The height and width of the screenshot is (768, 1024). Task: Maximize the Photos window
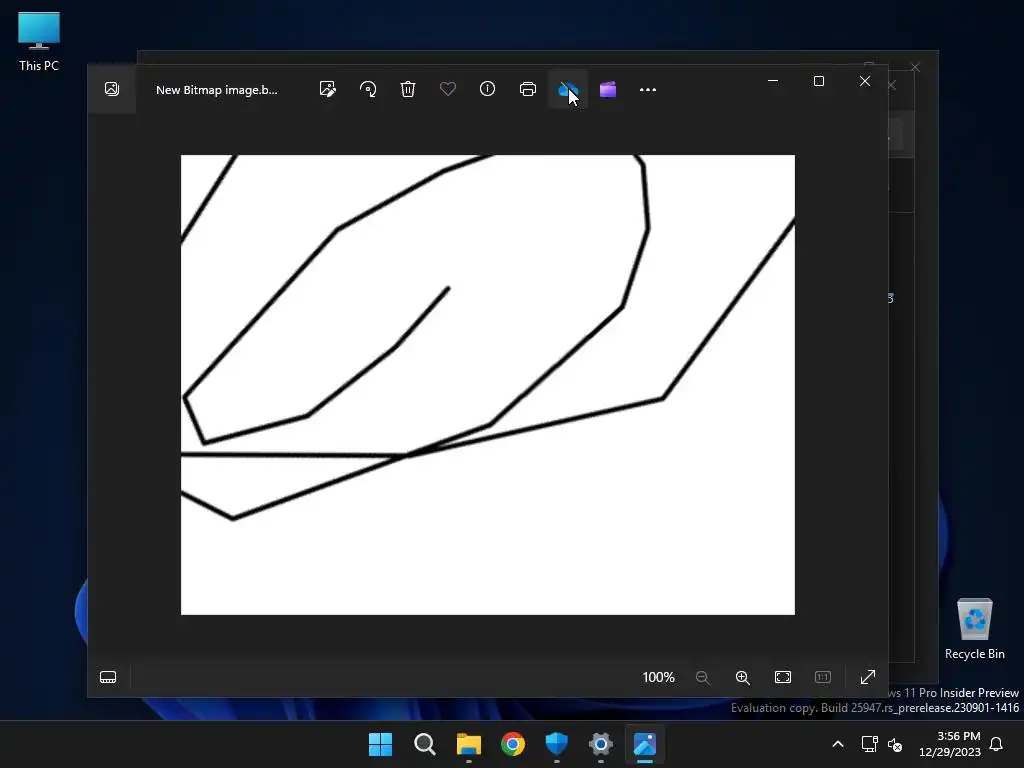(819, 81)
